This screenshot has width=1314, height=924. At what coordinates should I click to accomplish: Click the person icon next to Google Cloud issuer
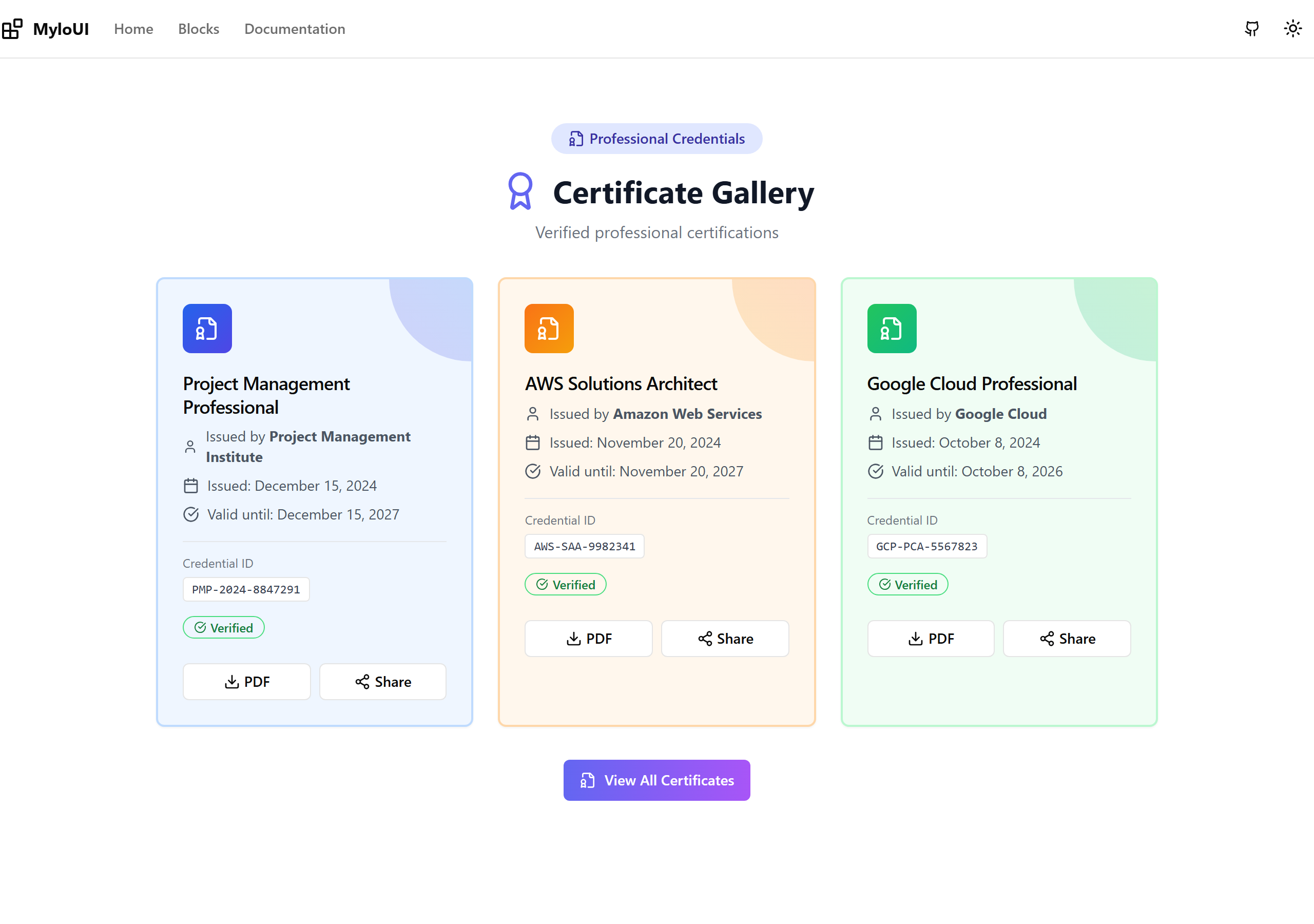pos(875,414)
